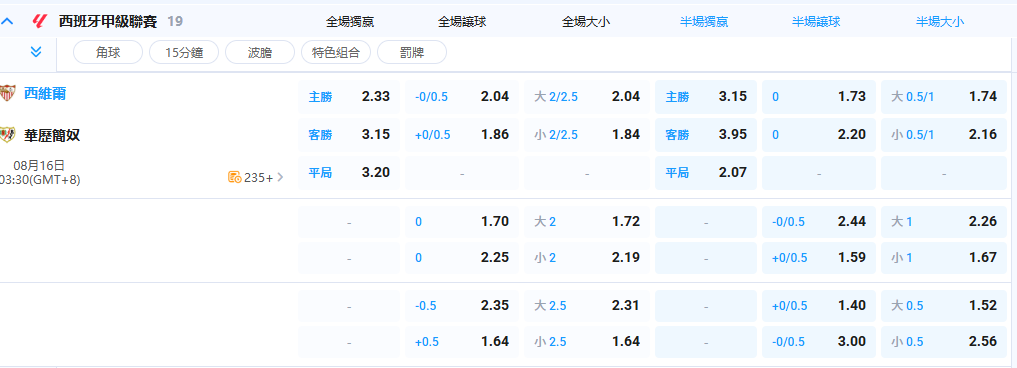The width and height of the screenshot is (1017, 368).
Task: Pick 大 1 at 2.26
Action: pos(944,222)
